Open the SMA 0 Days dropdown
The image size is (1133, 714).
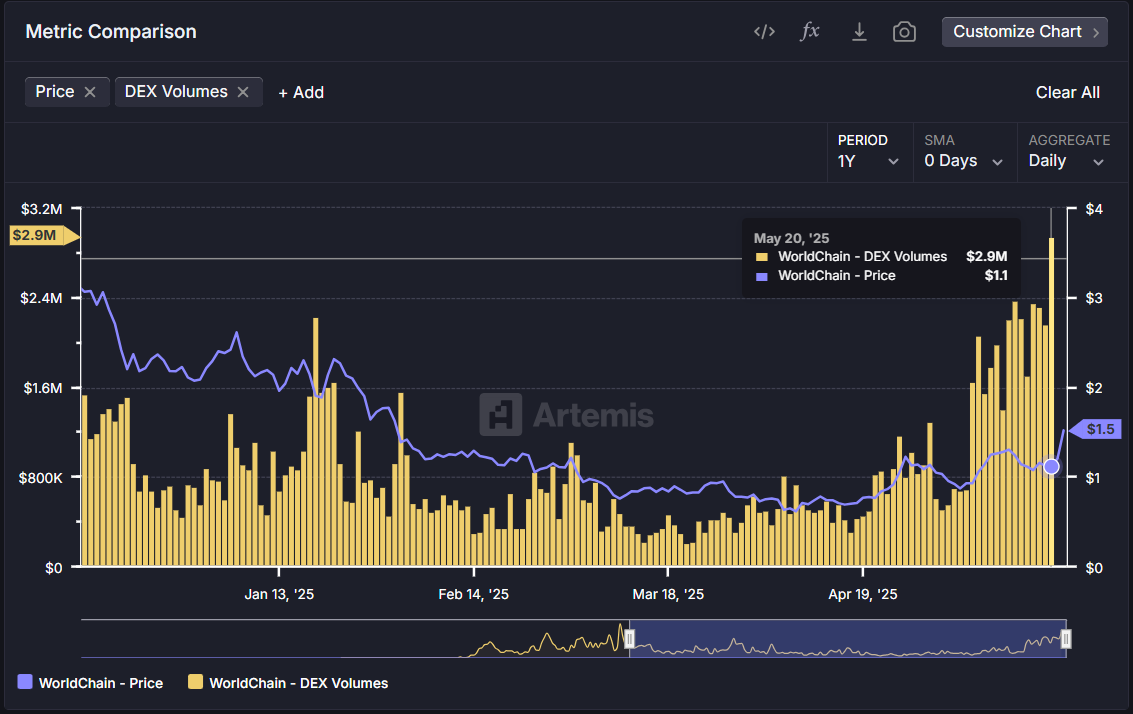[x=963, y=151]
